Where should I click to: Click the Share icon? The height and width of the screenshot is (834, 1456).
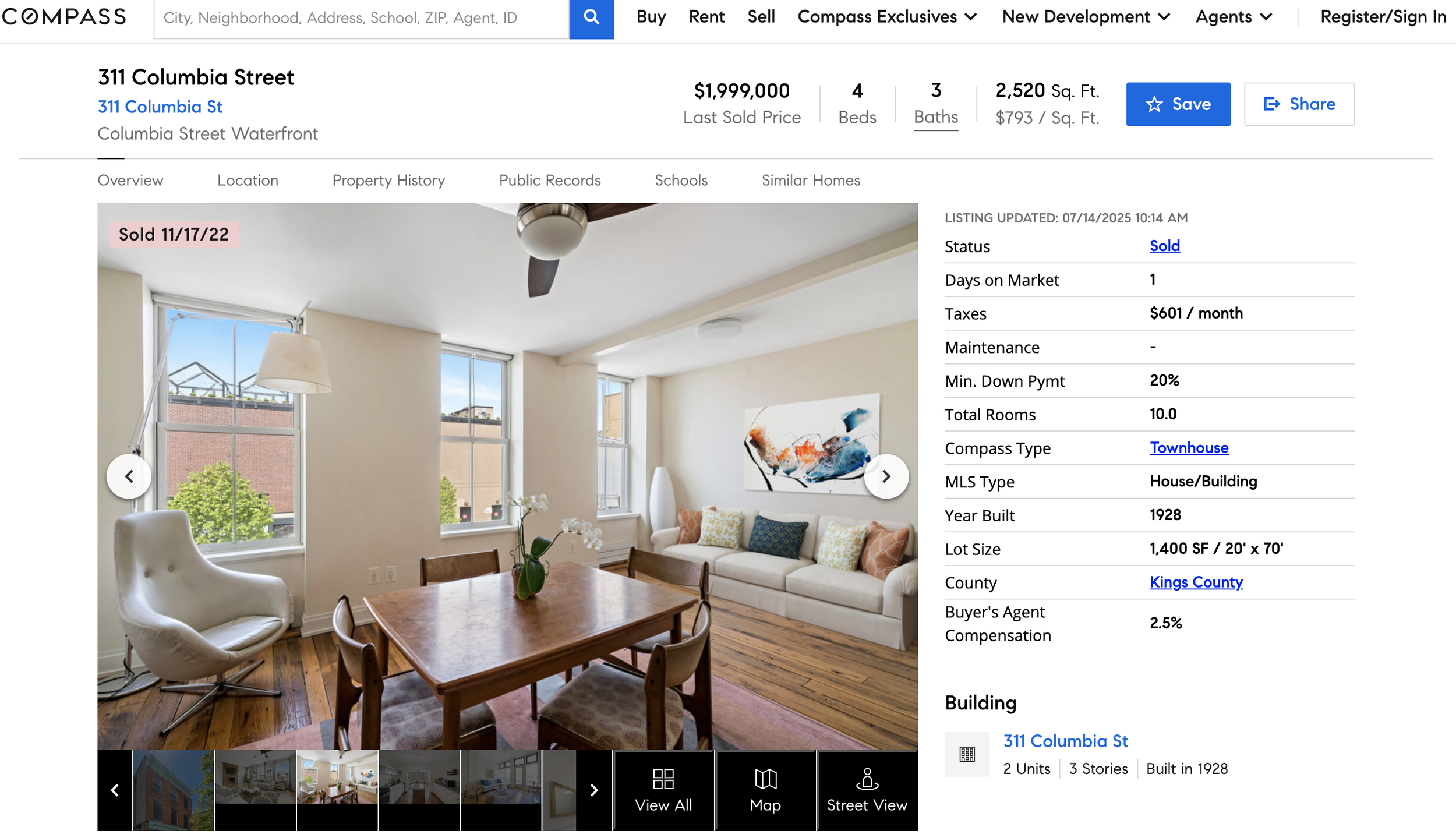[x=1272, y=104]
